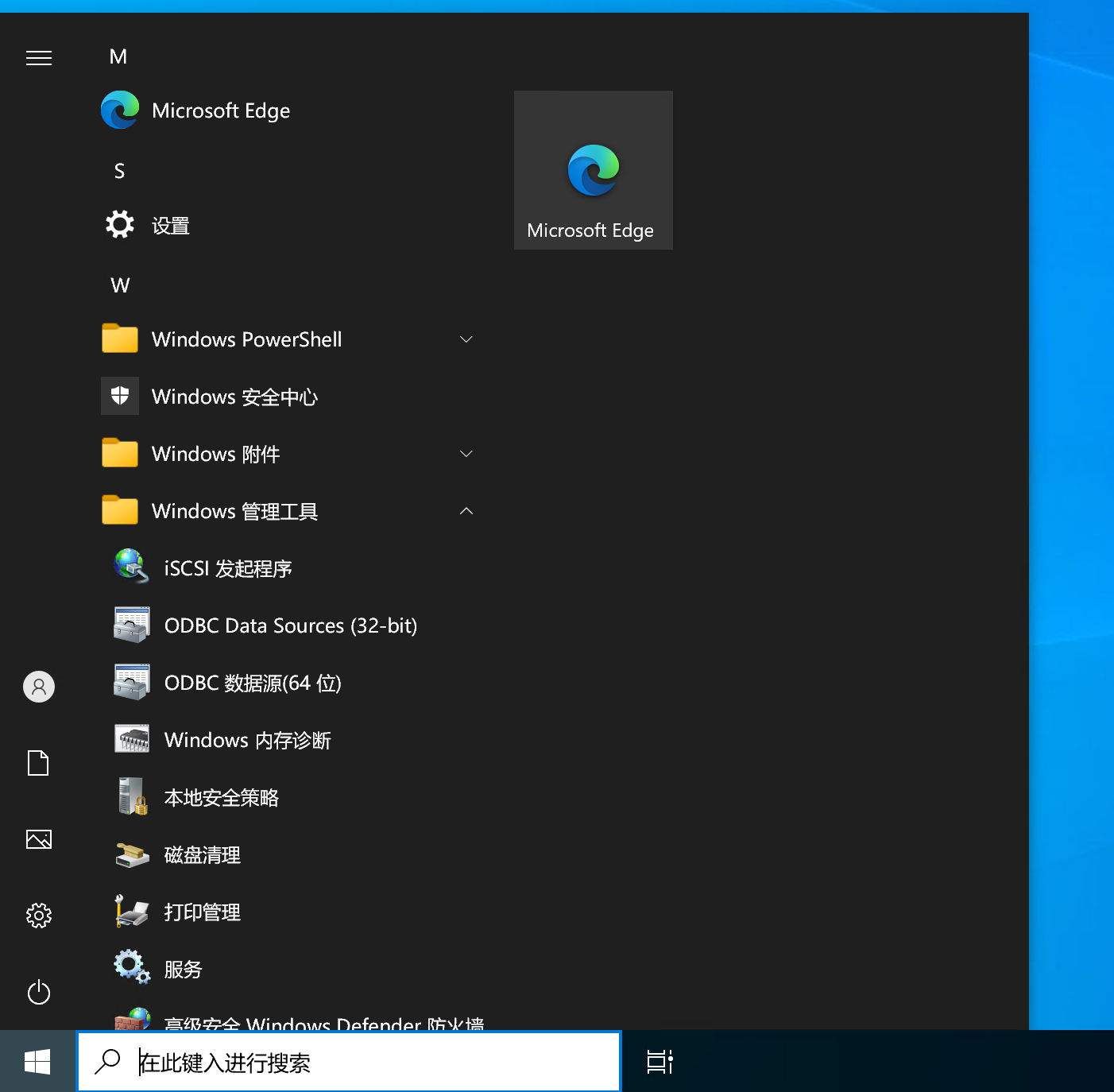The width and height of the screenshot is (1114, 1092).
Task: Click the 设置 label in app list
Action: click(x=171, y=226)
